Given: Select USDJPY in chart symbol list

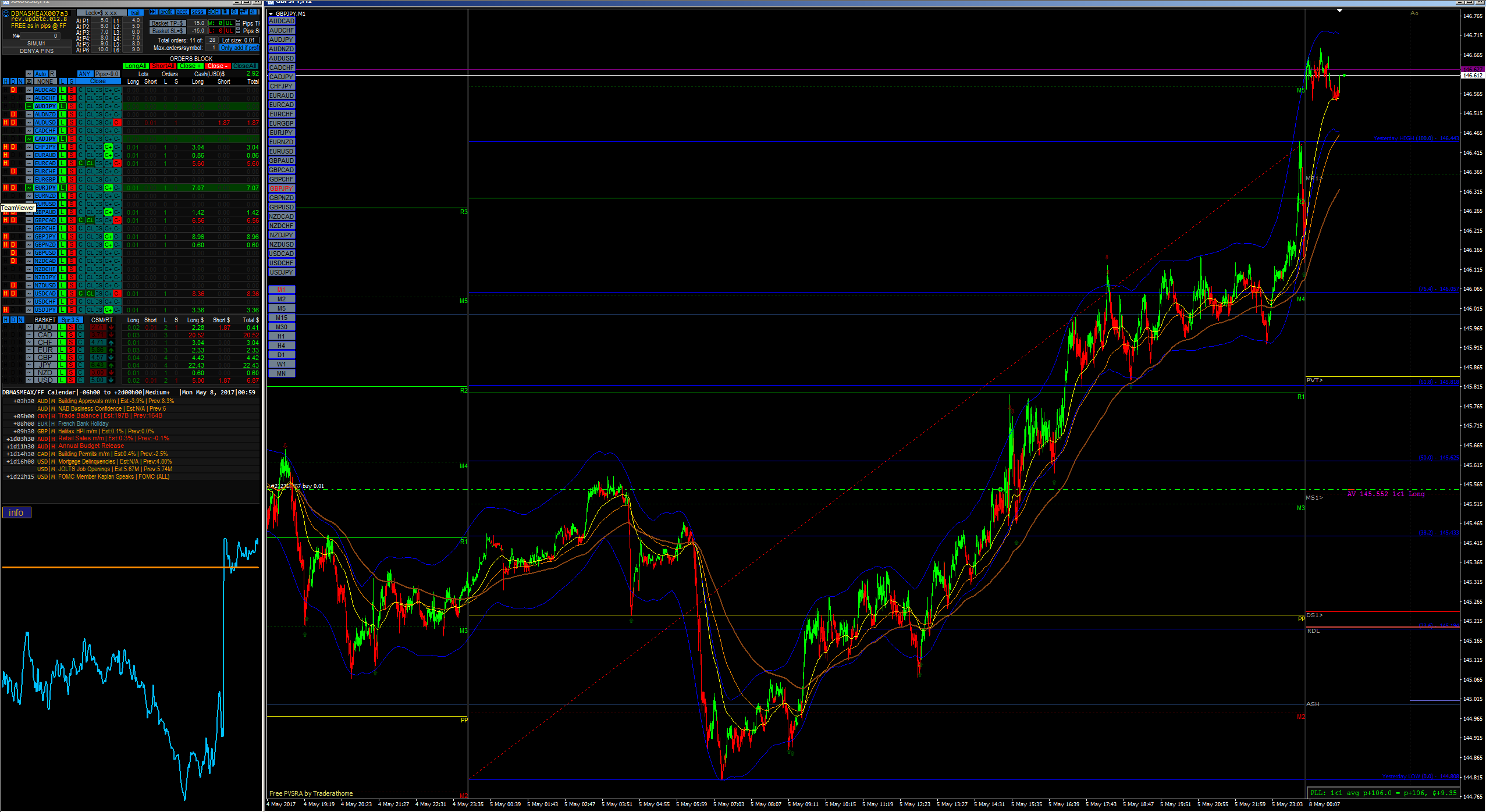Looking at the screenshot, I should [x=282, y=272].
